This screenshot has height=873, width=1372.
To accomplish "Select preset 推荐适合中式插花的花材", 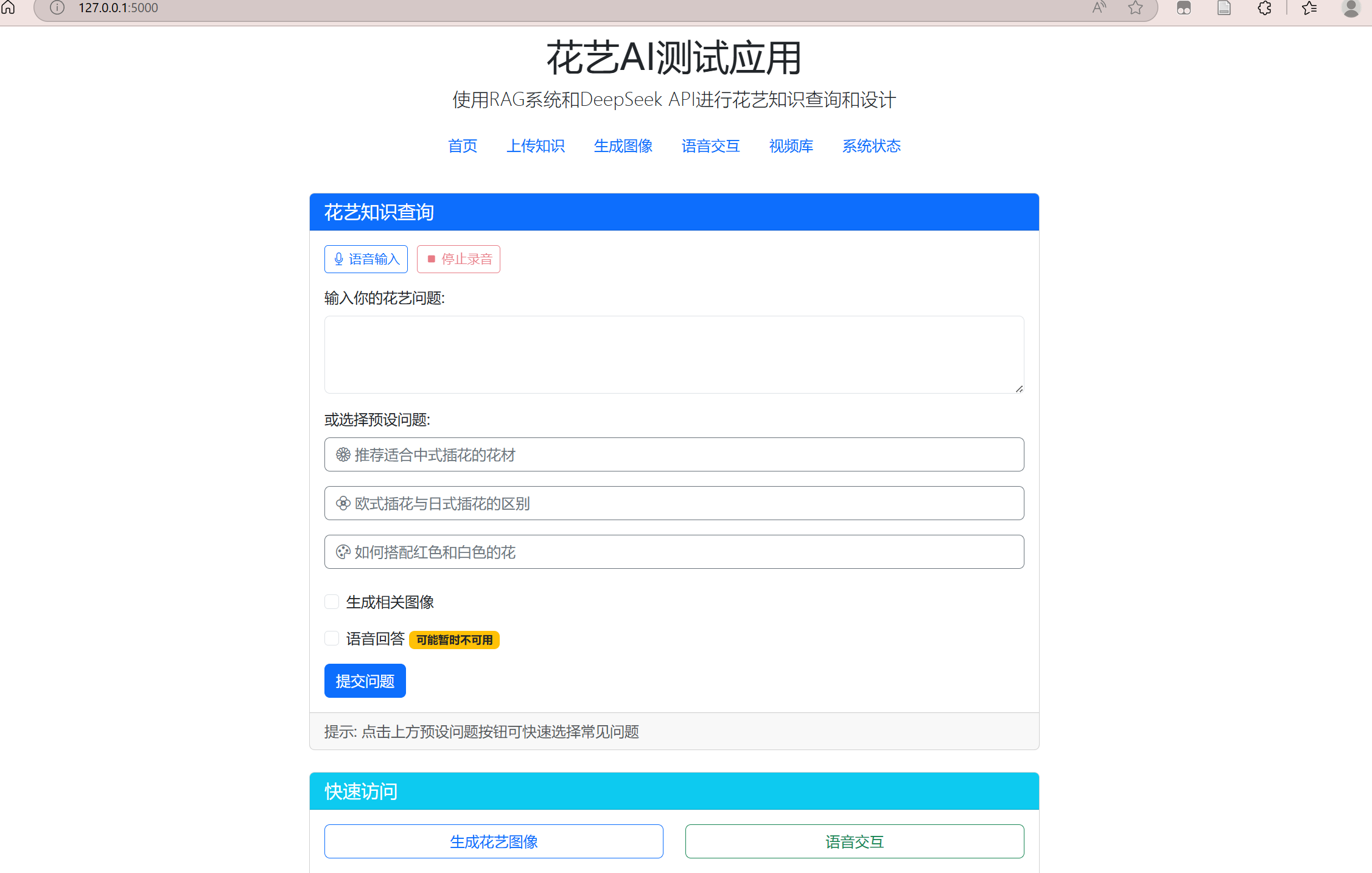I will pos(674,454).
